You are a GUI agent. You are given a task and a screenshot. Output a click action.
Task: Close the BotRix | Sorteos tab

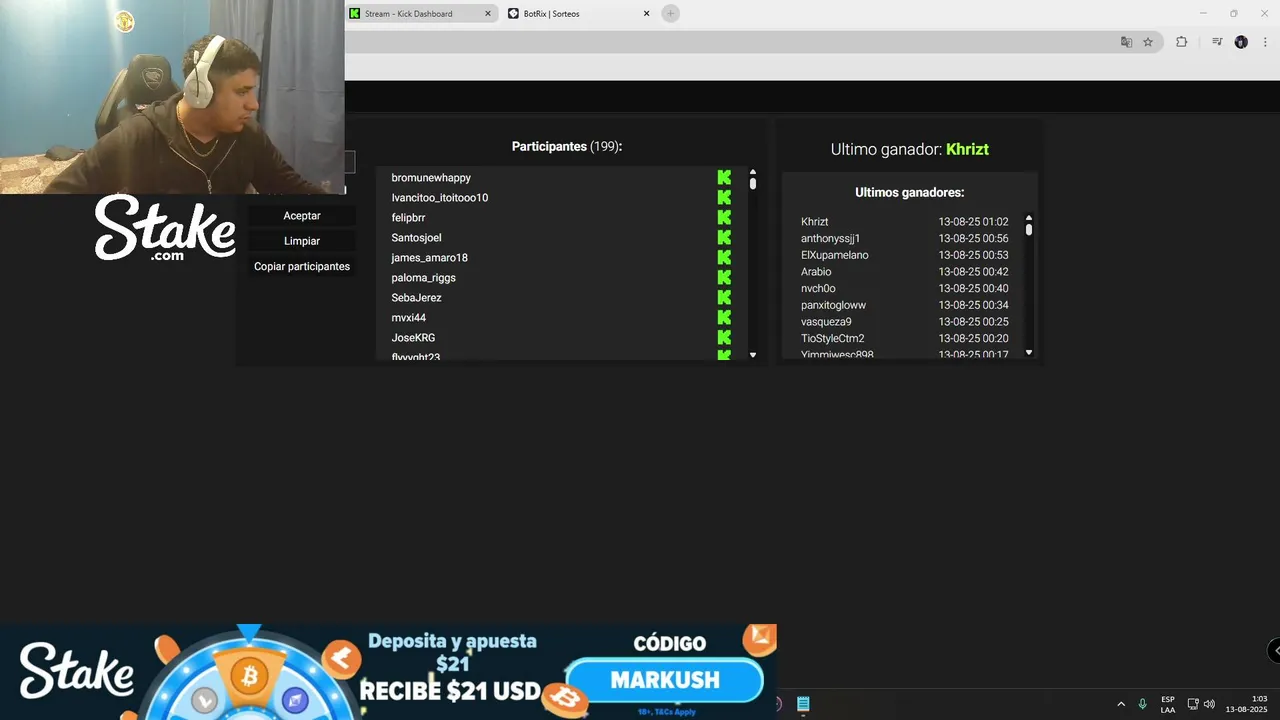(647, 14)
